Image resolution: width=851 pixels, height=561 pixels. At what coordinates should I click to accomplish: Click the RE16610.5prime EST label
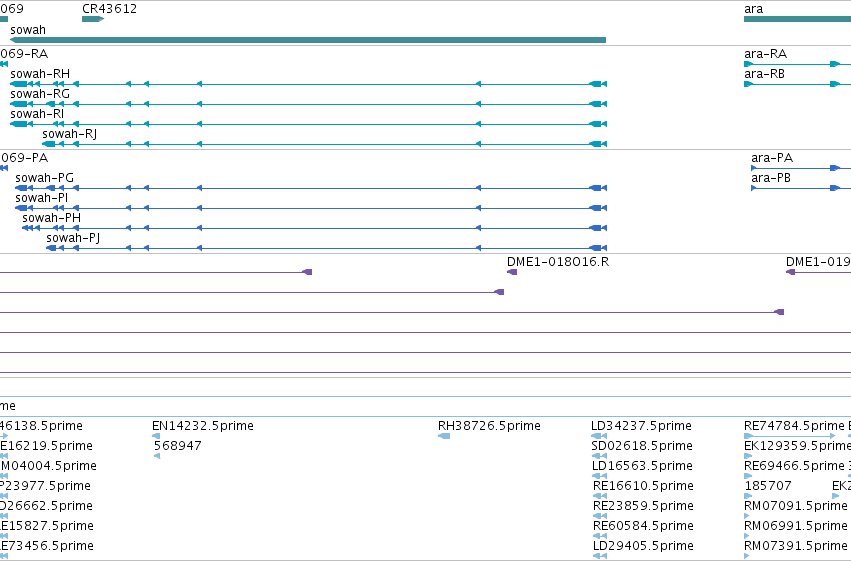pyautogui.click(x=643, y=486)
